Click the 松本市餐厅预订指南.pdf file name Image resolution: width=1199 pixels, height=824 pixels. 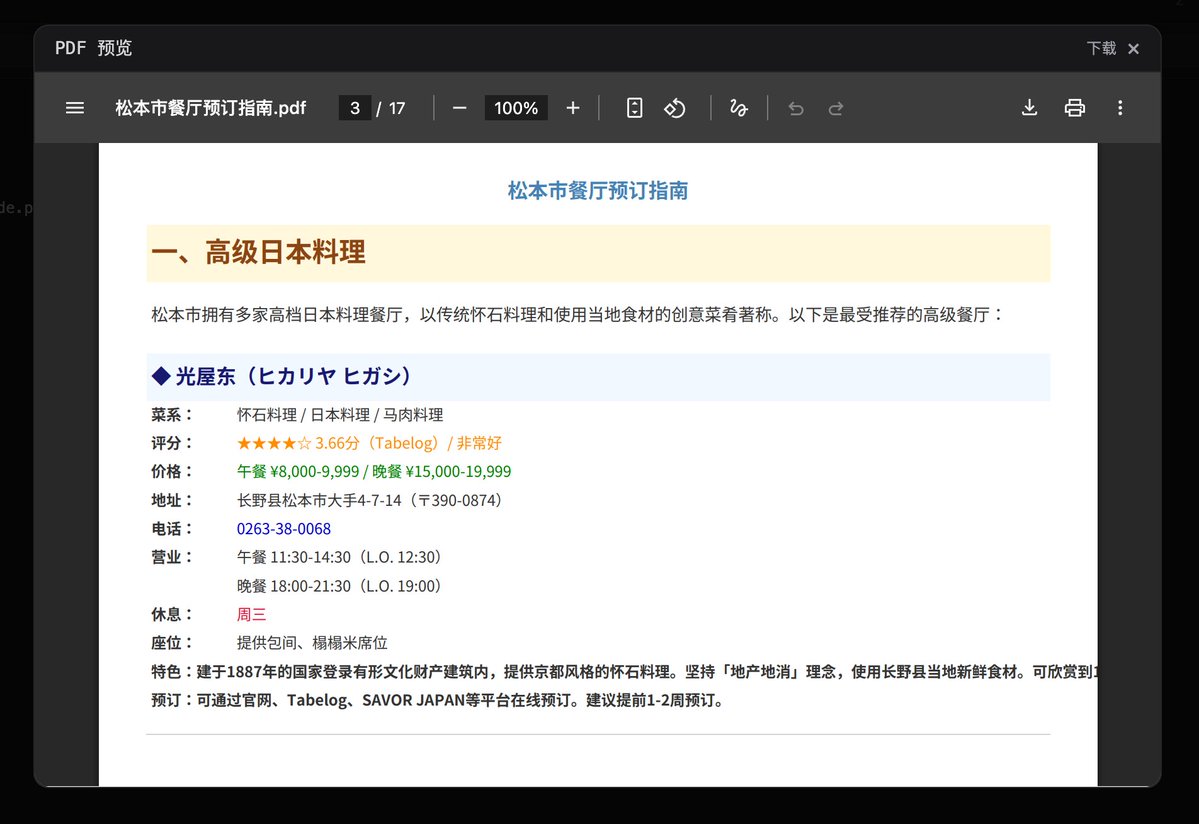tap(211, 108)
